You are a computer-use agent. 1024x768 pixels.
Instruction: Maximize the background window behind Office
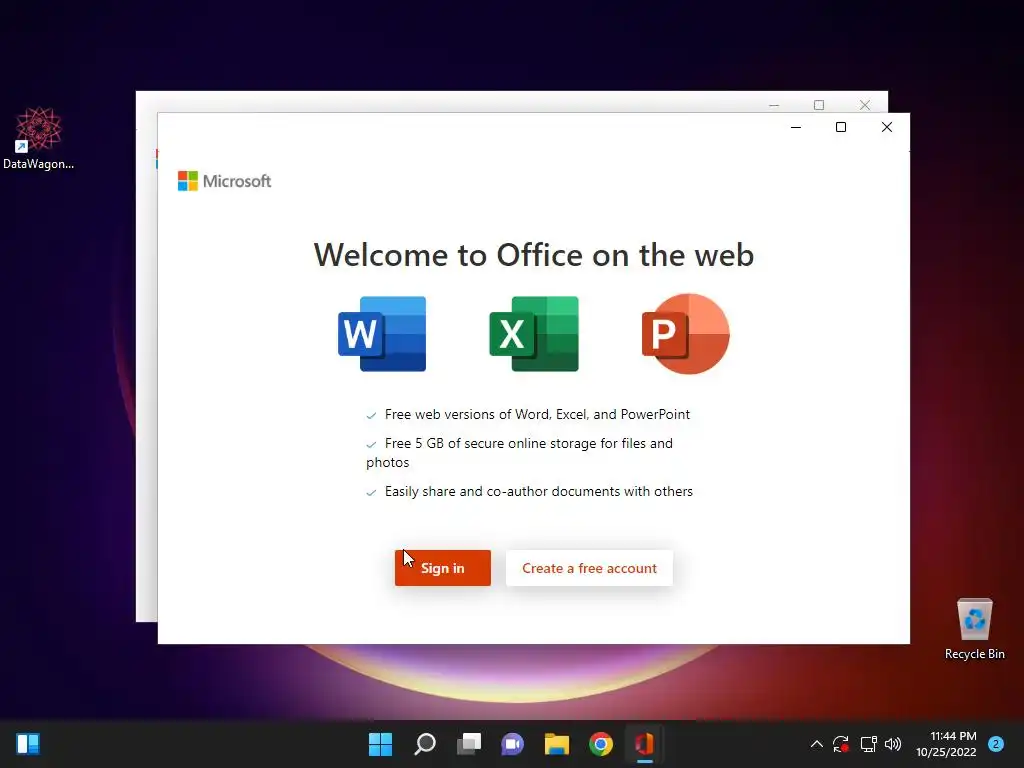click(819, 105)
